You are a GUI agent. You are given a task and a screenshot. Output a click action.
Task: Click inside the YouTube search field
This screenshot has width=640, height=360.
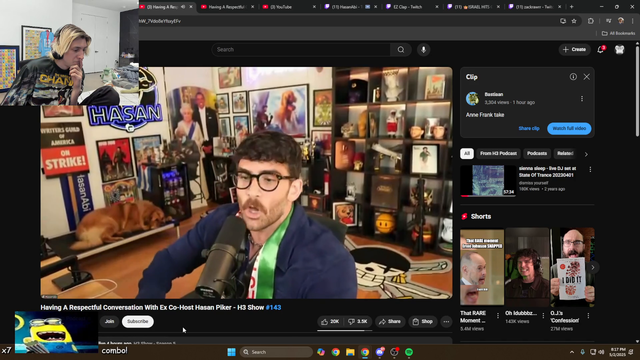[x=301, y=49]
